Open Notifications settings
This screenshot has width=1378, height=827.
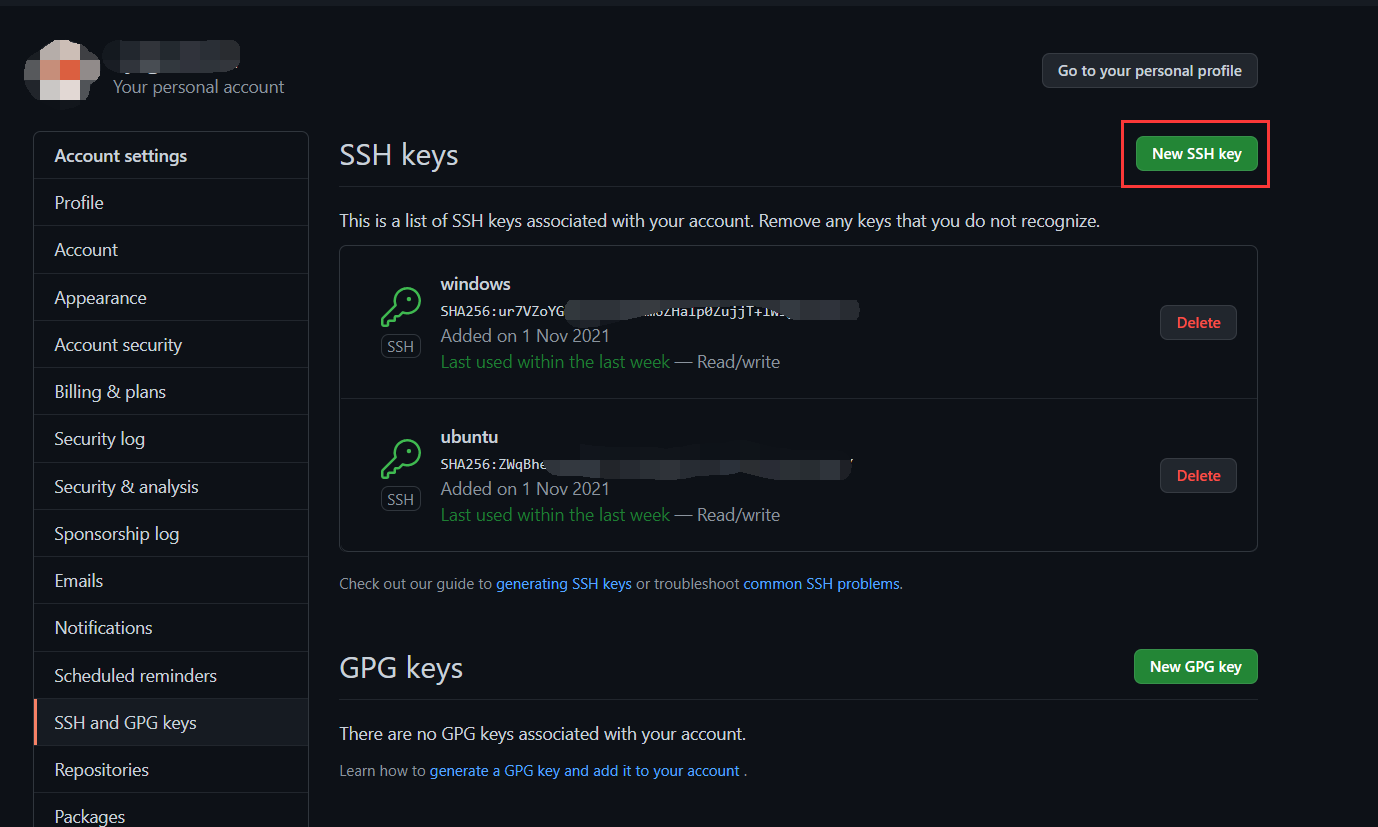(x=103, y=627)
